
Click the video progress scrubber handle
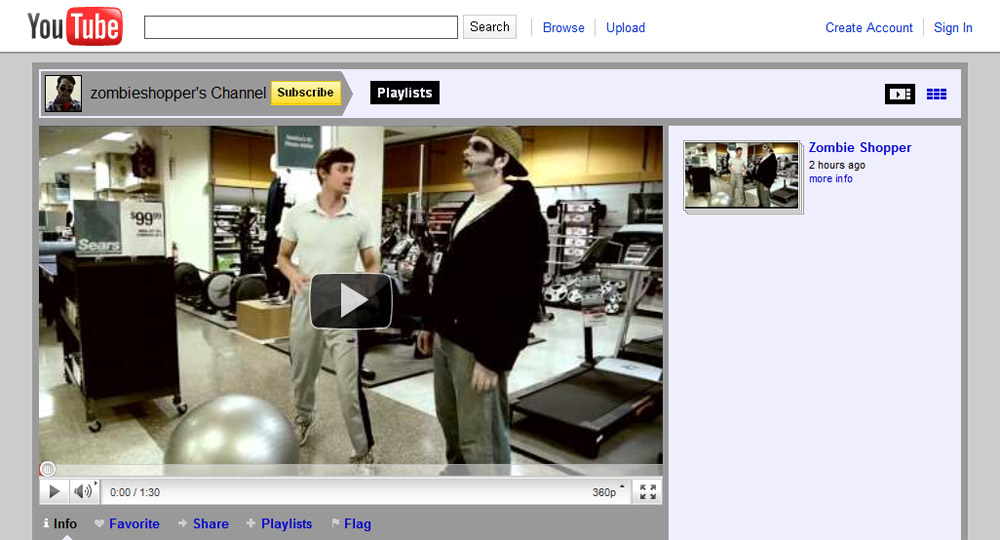pyautogui.click(x=47, y=469)
